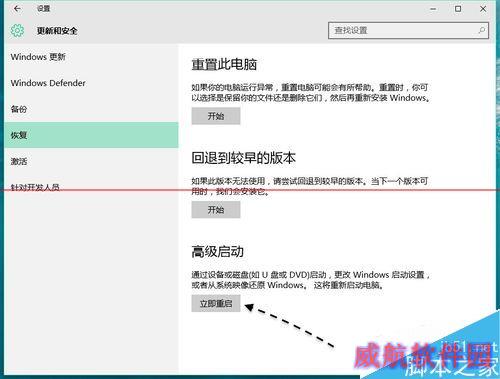Image resolution: width=500 pixels, height=379 pixels.
Task: Click the 更新和安全 title
Action: (57, 31)
